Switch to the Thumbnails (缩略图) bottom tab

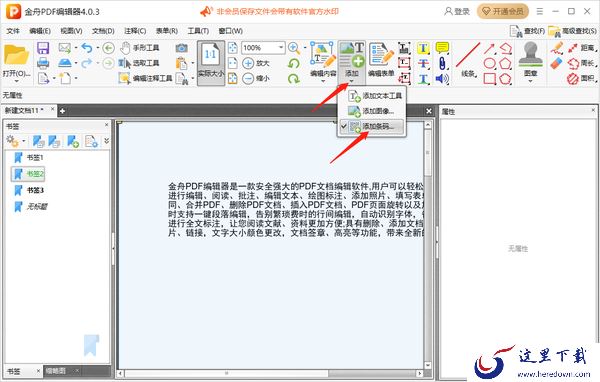(61, 371)
